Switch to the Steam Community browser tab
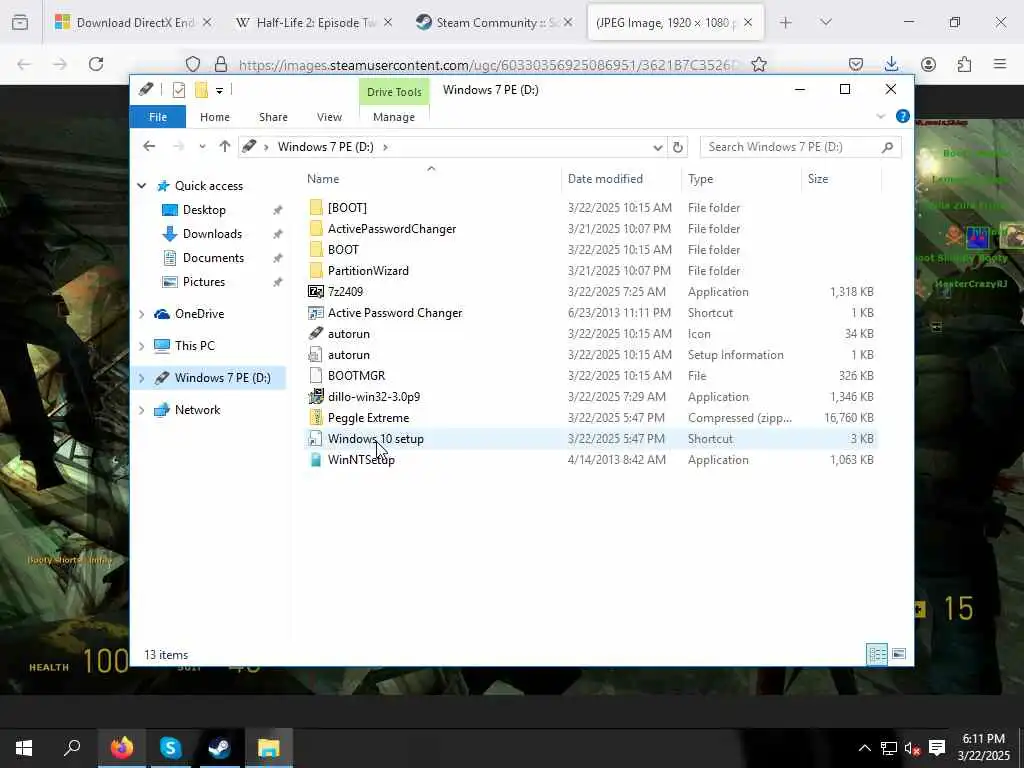The height and width of the screenshot is (768, 1024). (494, 23)
